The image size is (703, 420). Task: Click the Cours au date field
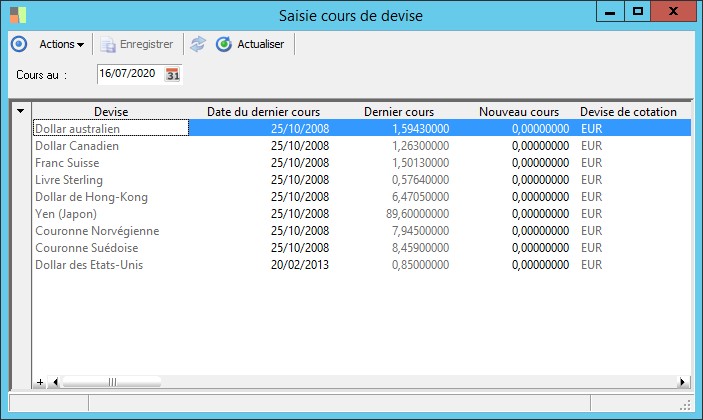129,74
